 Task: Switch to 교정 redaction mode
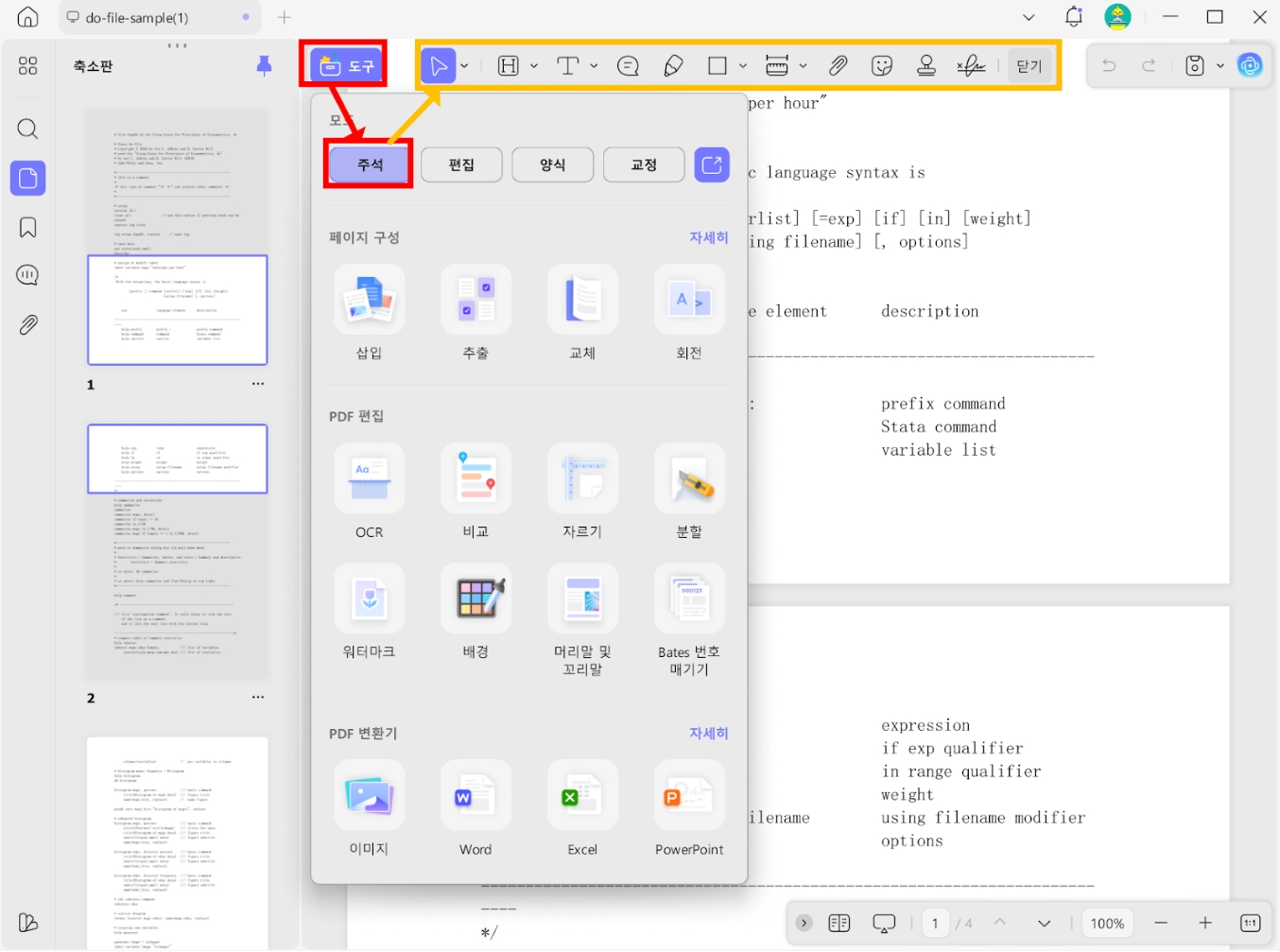click(644, 164)
